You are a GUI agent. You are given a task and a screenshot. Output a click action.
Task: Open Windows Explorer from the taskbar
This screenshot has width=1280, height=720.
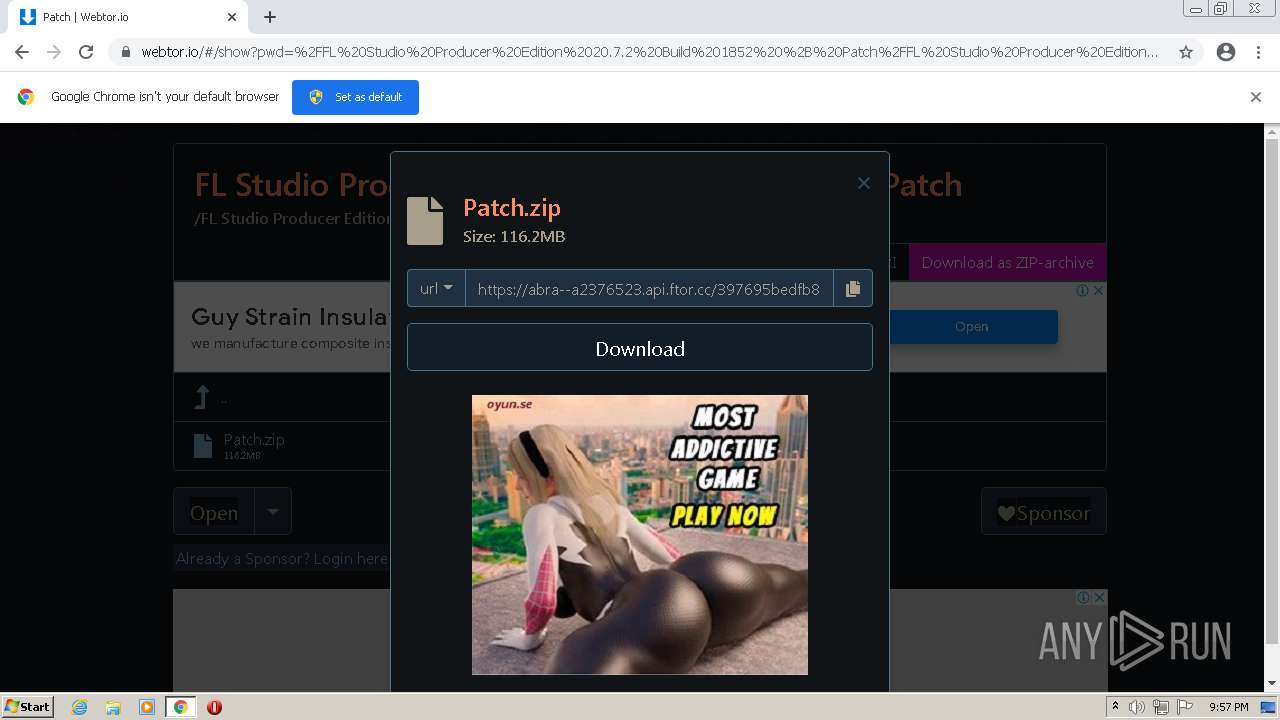pos(113,707)
